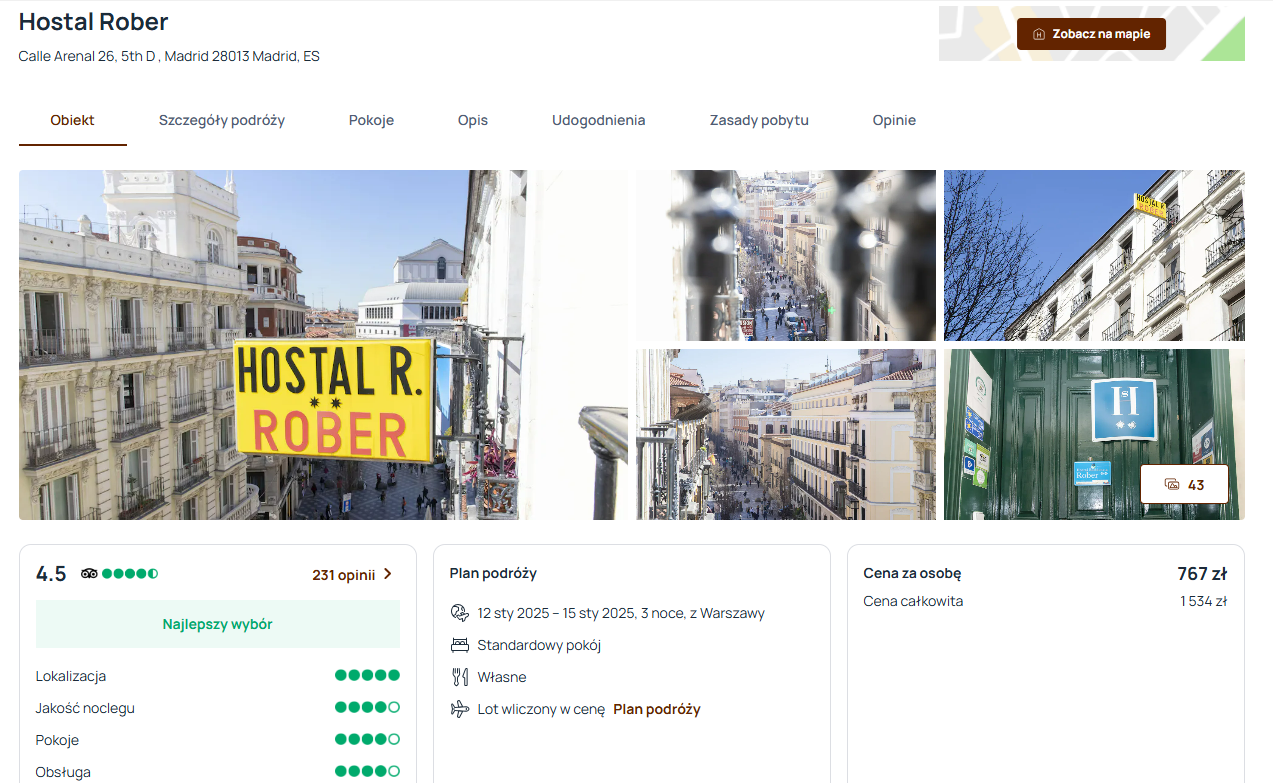Click the Obsługa rating label
The width and height of the screenshot is (1273, 783).
coord(64,772)
